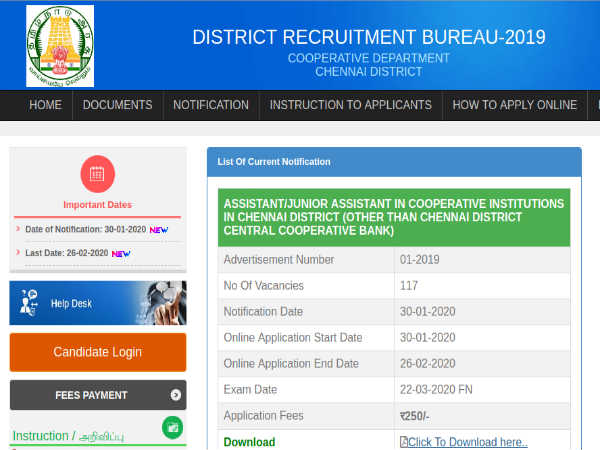Click the Notification Date value in table
The width and height of the screenshot is (600, 450).
428,312
